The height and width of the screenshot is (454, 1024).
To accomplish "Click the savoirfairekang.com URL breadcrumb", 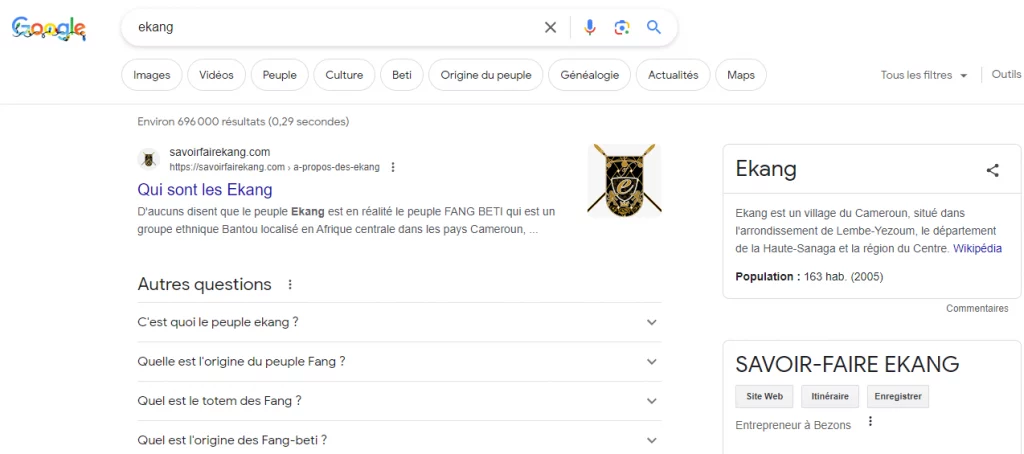I will [274, 167].
